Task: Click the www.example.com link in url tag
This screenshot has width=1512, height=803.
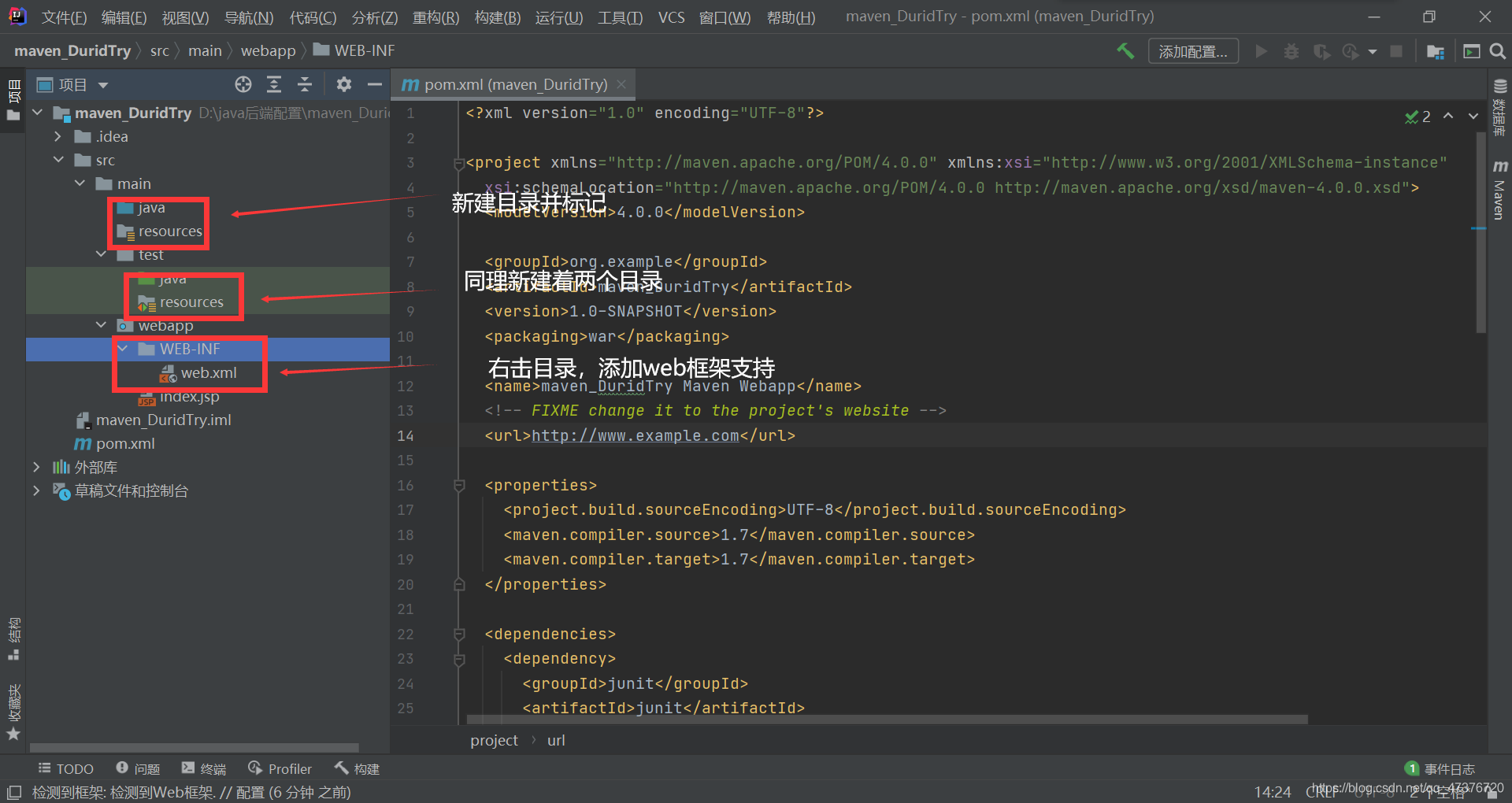Action: coord(636,435)
